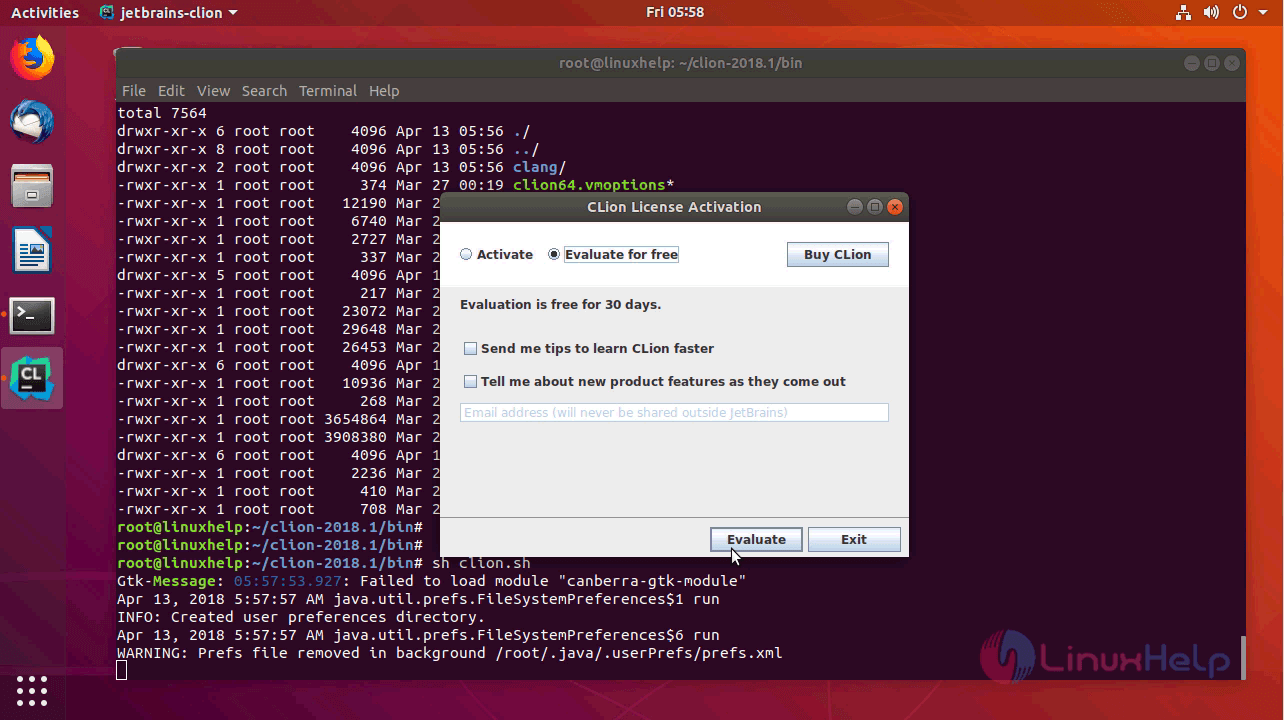Open LibreOffice Writer from the dock
Image resolution: width=1284 pixels, height=720 pixels.
32,250
